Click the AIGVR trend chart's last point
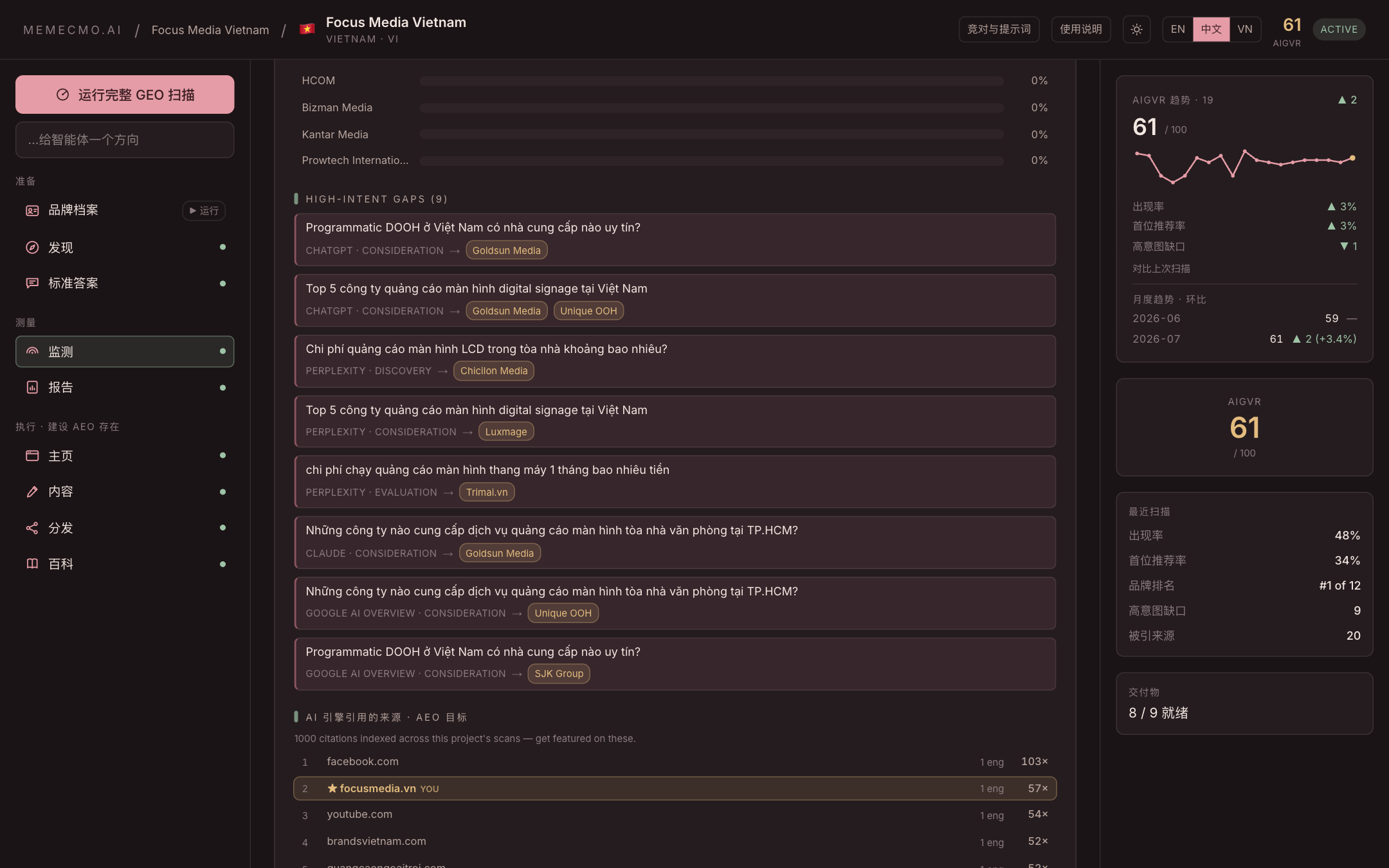This screenshot has height=868, width=1389. 1352,158
